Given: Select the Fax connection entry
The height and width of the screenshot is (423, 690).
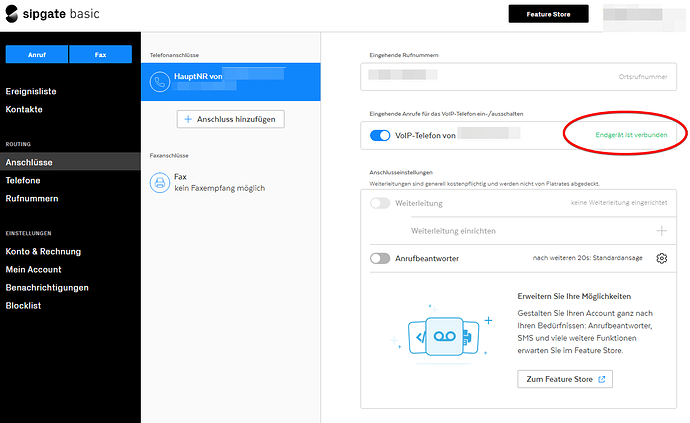Looking at the screenshot, I should 231,182.
